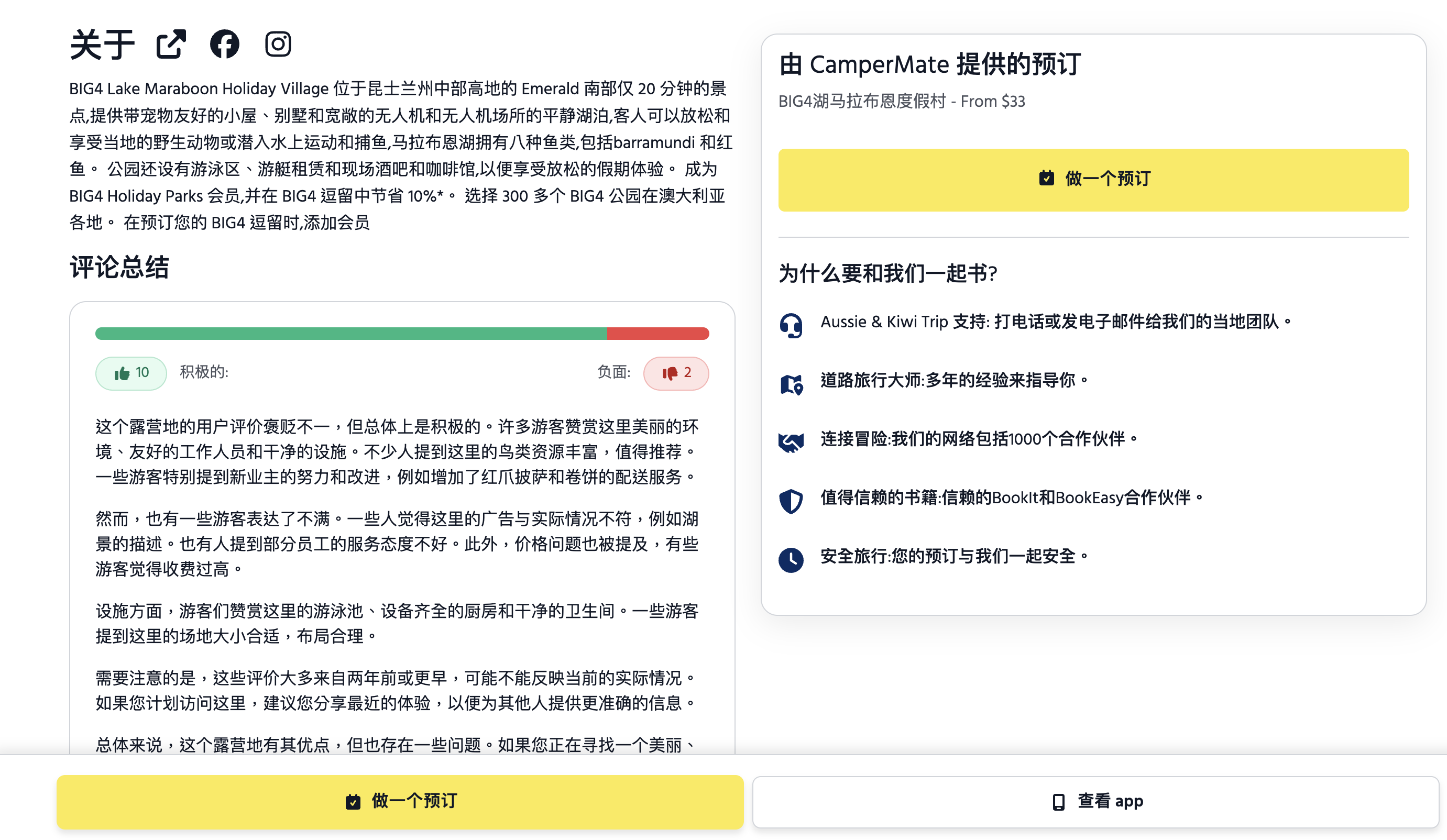Click the Aussie & Kiwi Trip 支持 text
Screen dimensions: 1447x840
905,322
